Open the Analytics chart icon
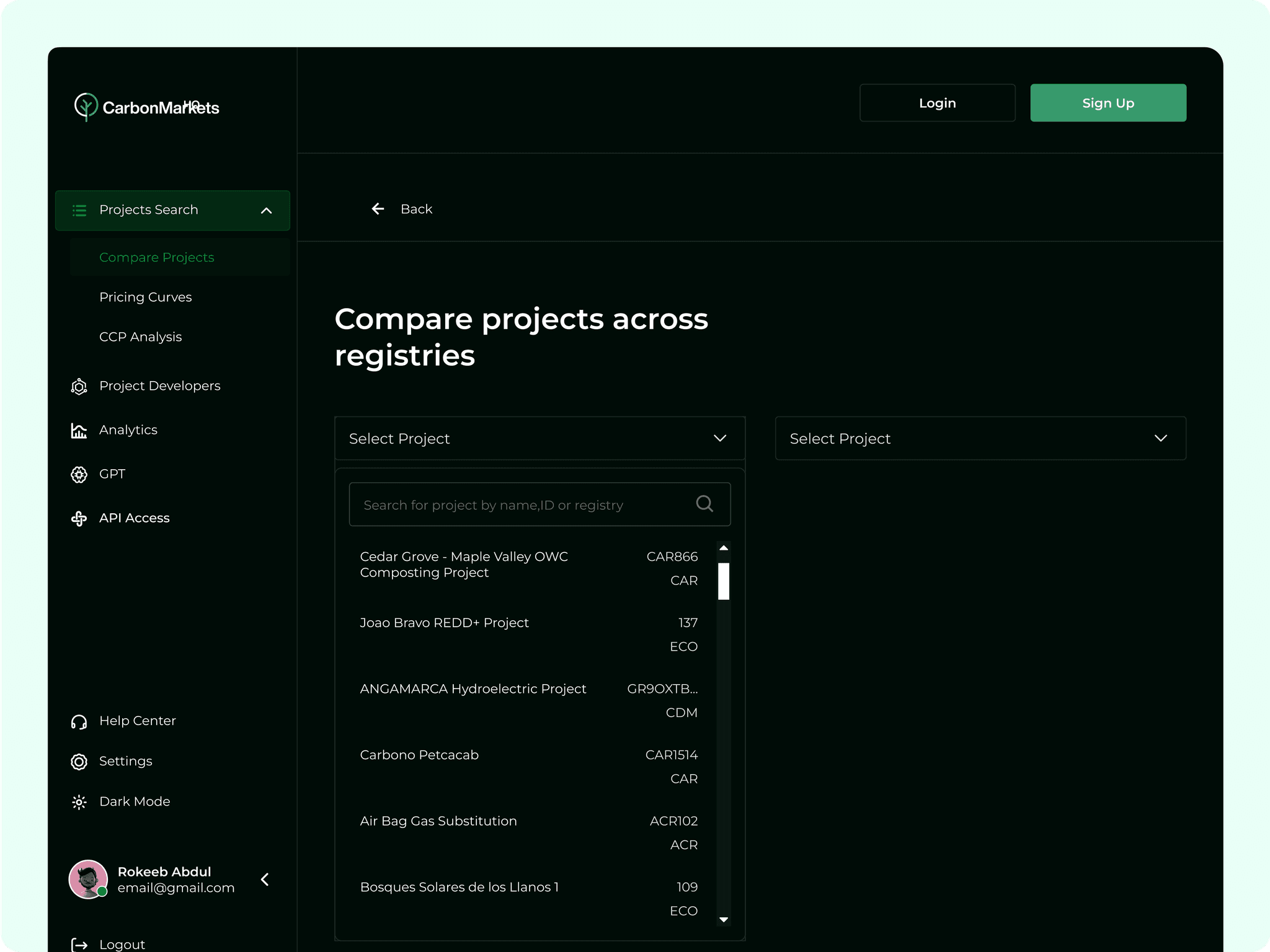The image size is (1270, 952). [79, 430]
